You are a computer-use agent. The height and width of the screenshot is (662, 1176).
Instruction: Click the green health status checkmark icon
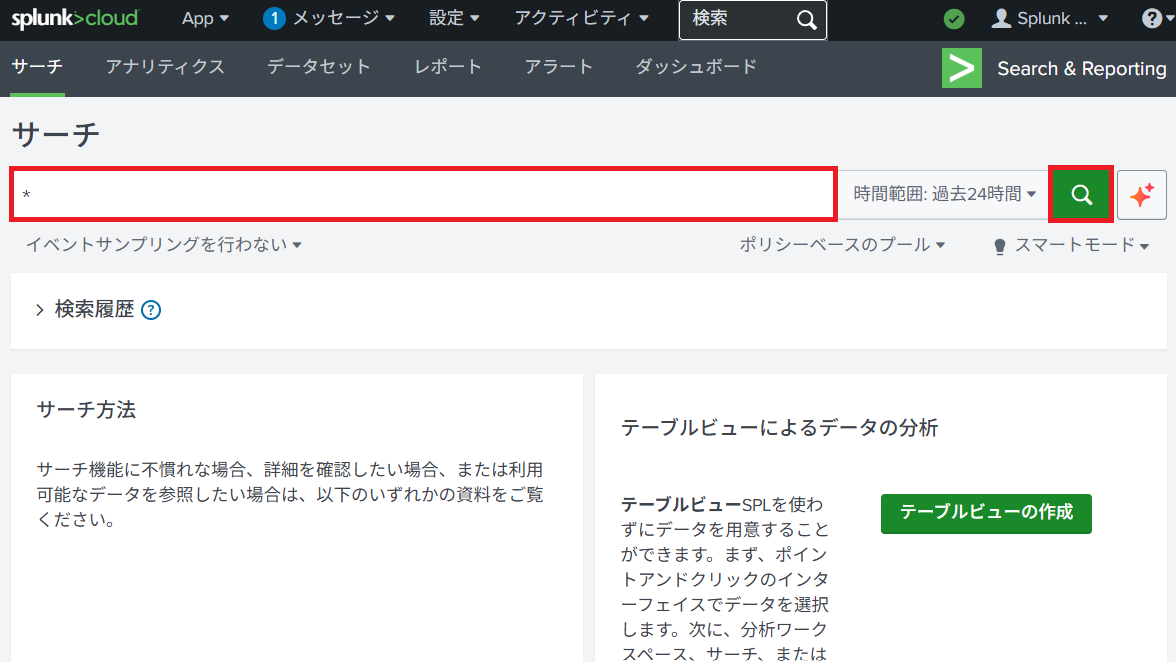tap(954, 19)
